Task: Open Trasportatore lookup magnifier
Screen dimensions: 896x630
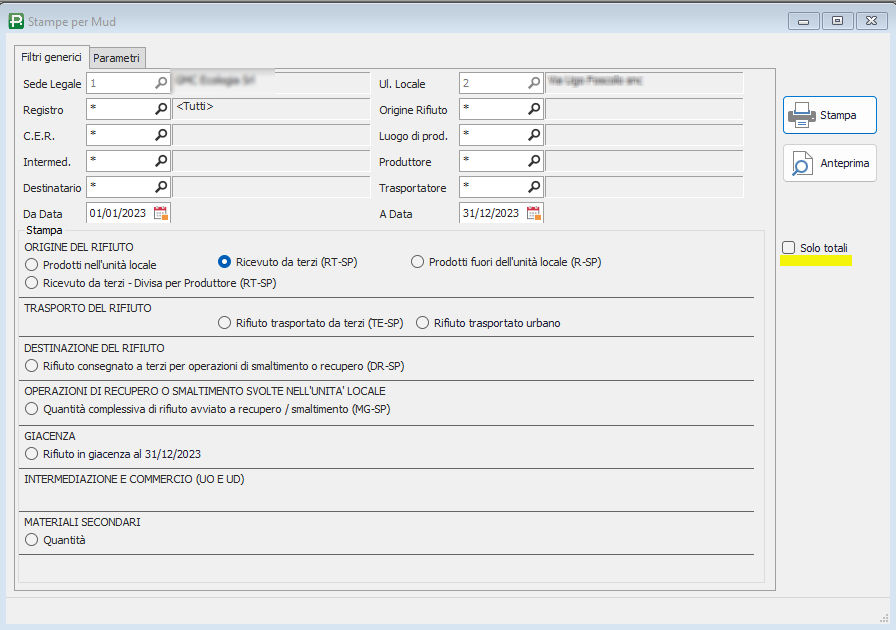Action: coord(534,187)
